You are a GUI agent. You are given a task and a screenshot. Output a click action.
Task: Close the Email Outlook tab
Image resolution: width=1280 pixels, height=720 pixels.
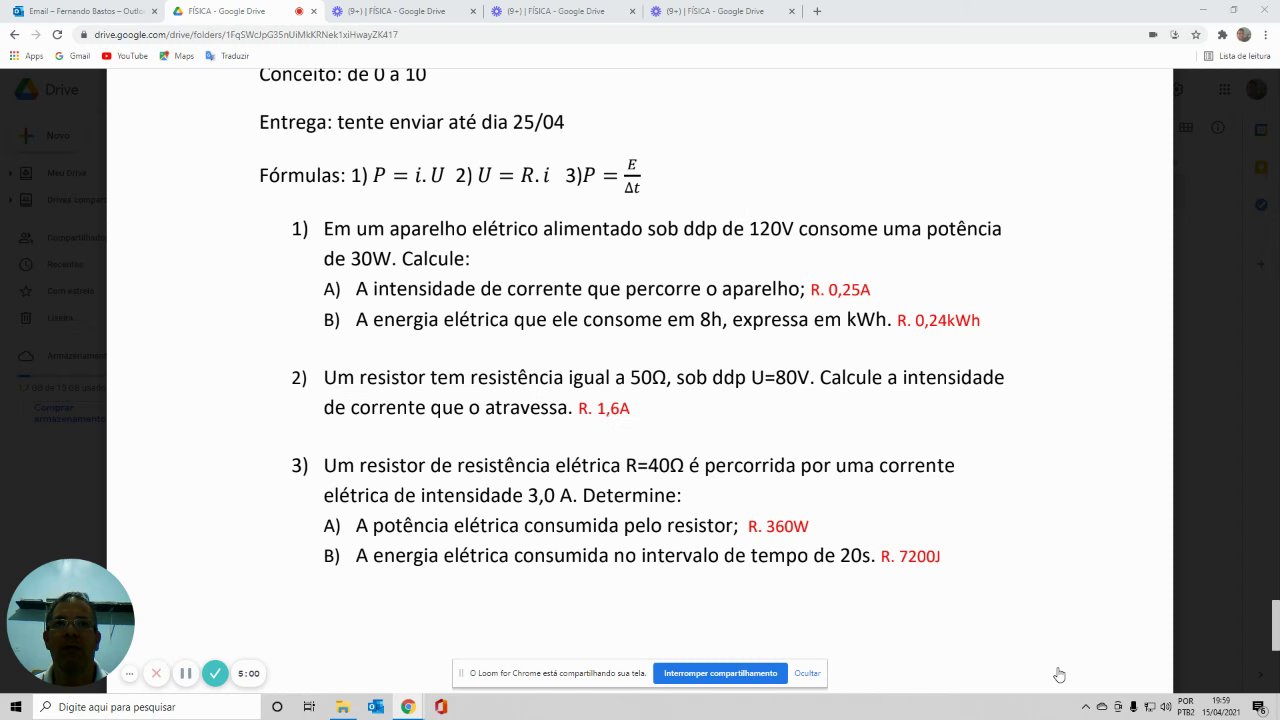tap(154, 11)
